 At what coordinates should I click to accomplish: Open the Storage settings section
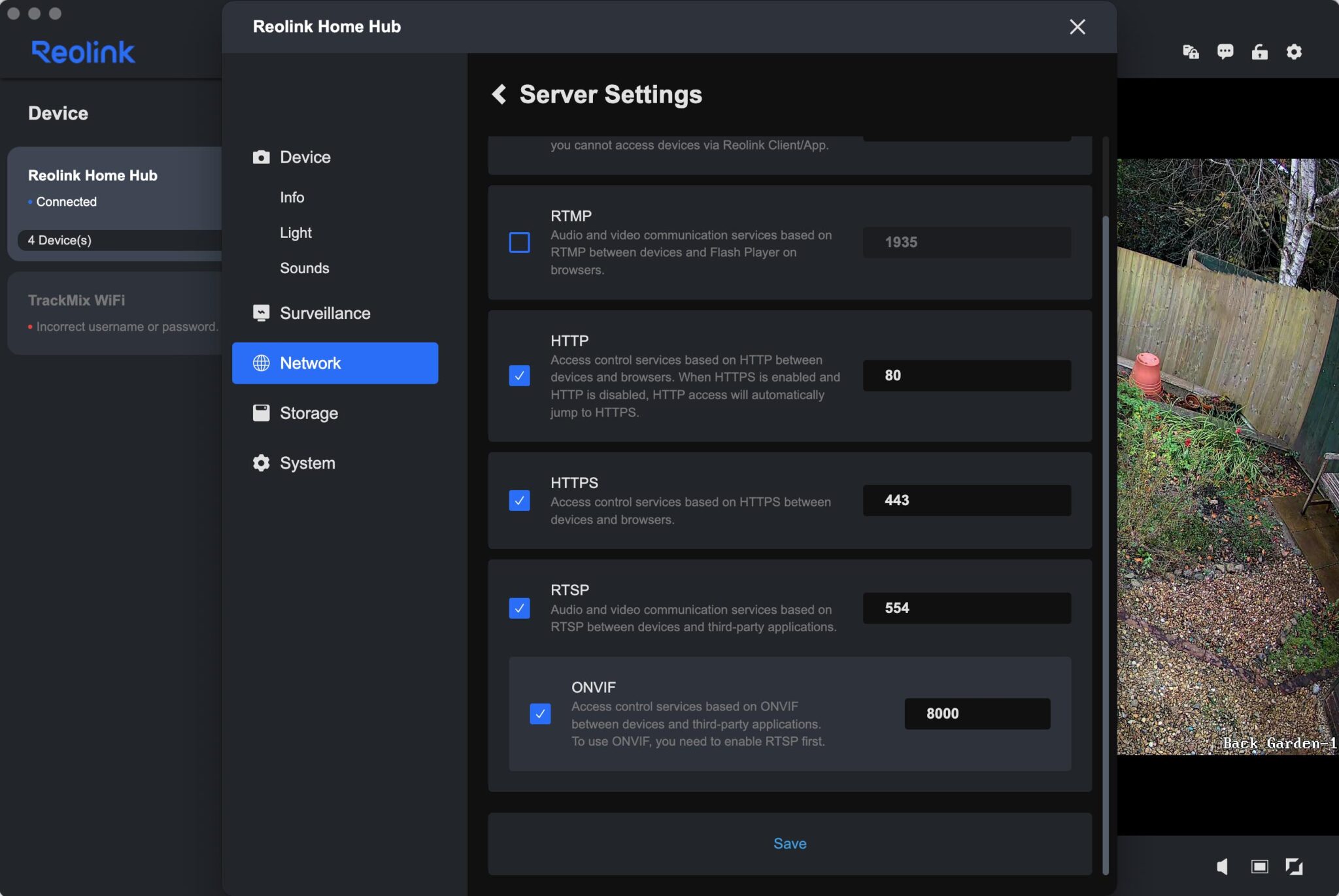click(x=309, y=413)
